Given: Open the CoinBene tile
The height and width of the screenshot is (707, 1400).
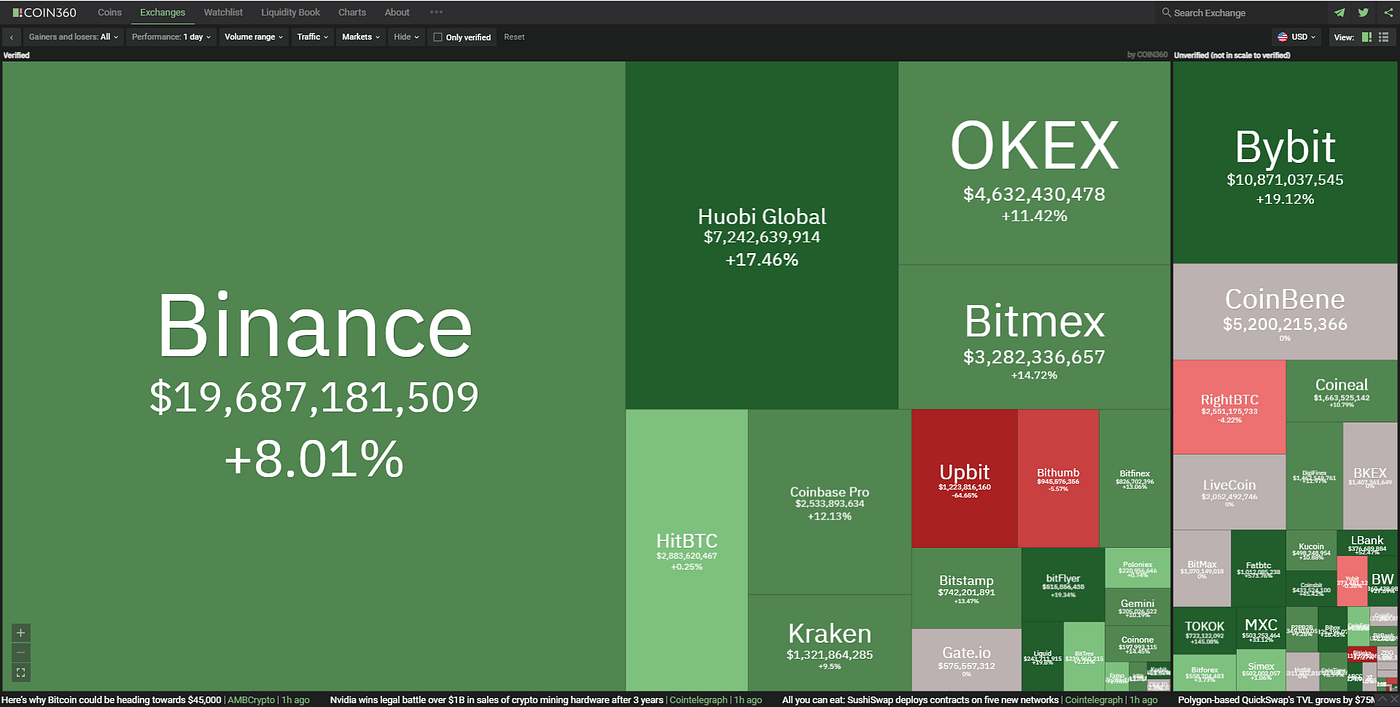Looking at the screenshot, I should pyautogui.click(x=1285, y=312).
